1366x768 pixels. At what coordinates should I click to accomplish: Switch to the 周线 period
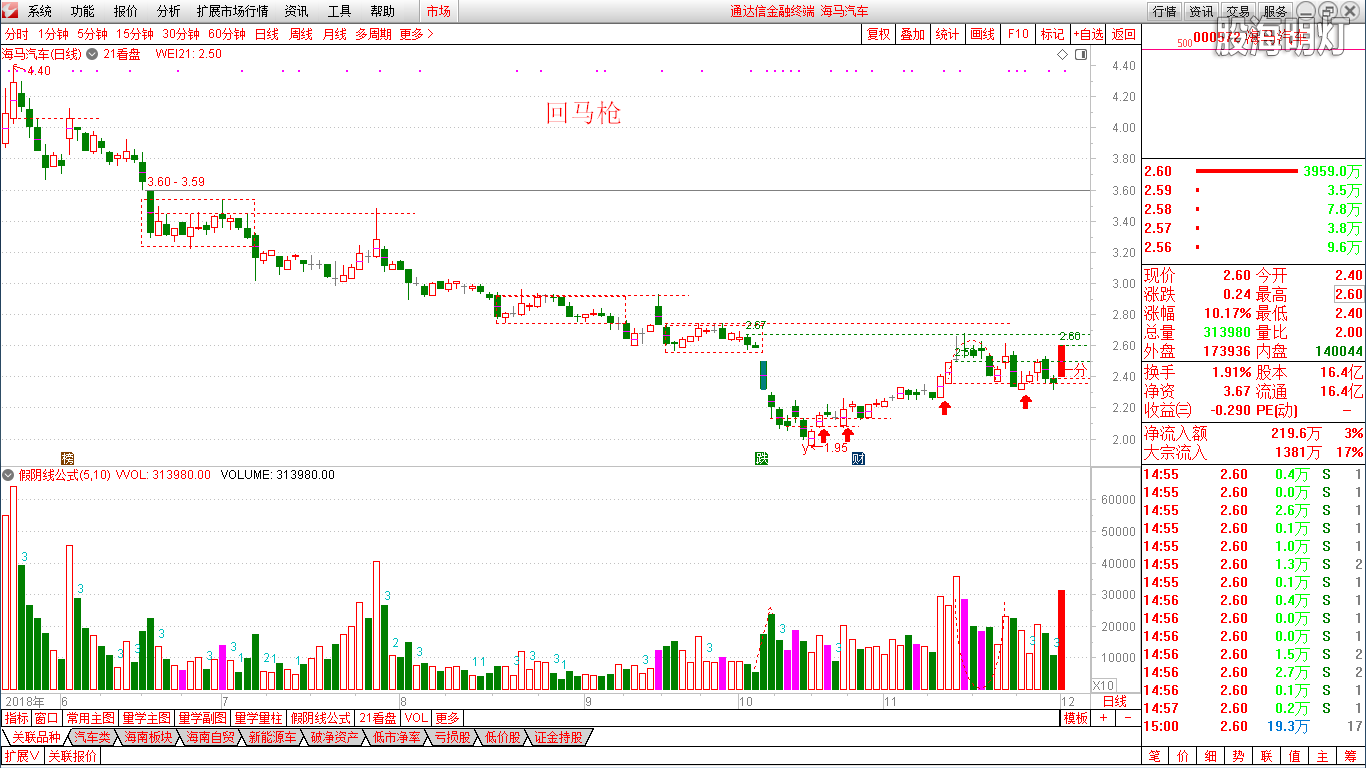[x=301, y=34]
